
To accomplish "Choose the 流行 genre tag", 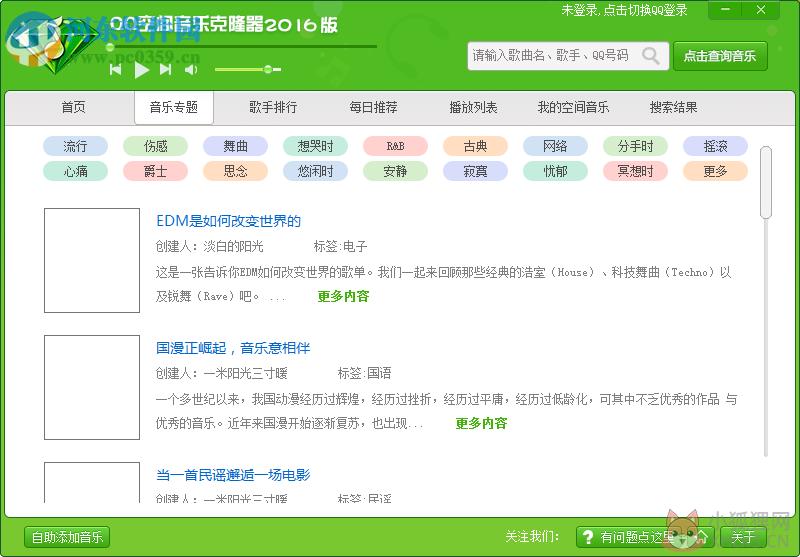I will click(x=76, y=146).
